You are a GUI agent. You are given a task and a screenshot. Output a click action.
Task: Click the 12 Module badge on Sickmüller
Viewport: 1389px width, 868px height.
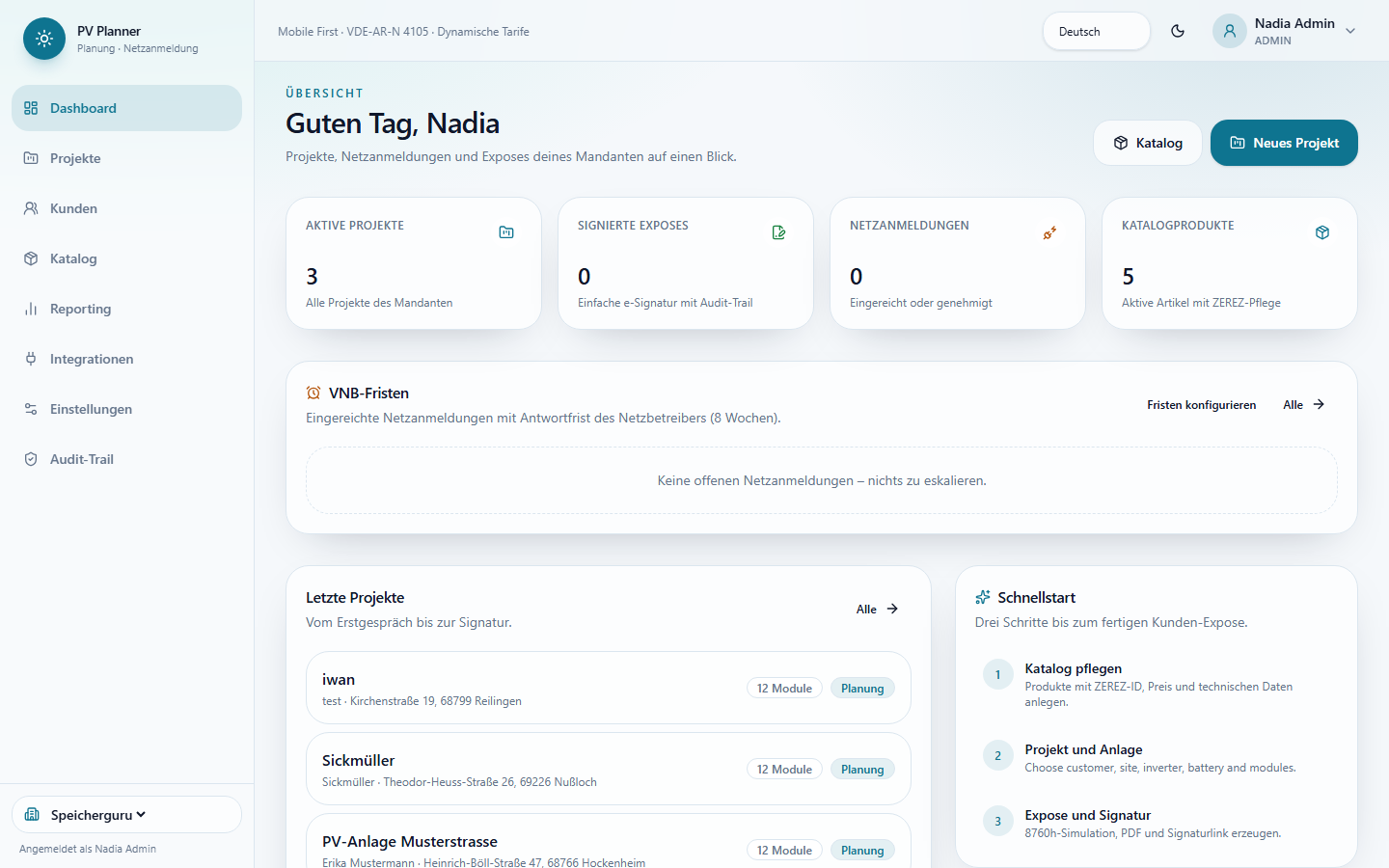click(784, 770)
